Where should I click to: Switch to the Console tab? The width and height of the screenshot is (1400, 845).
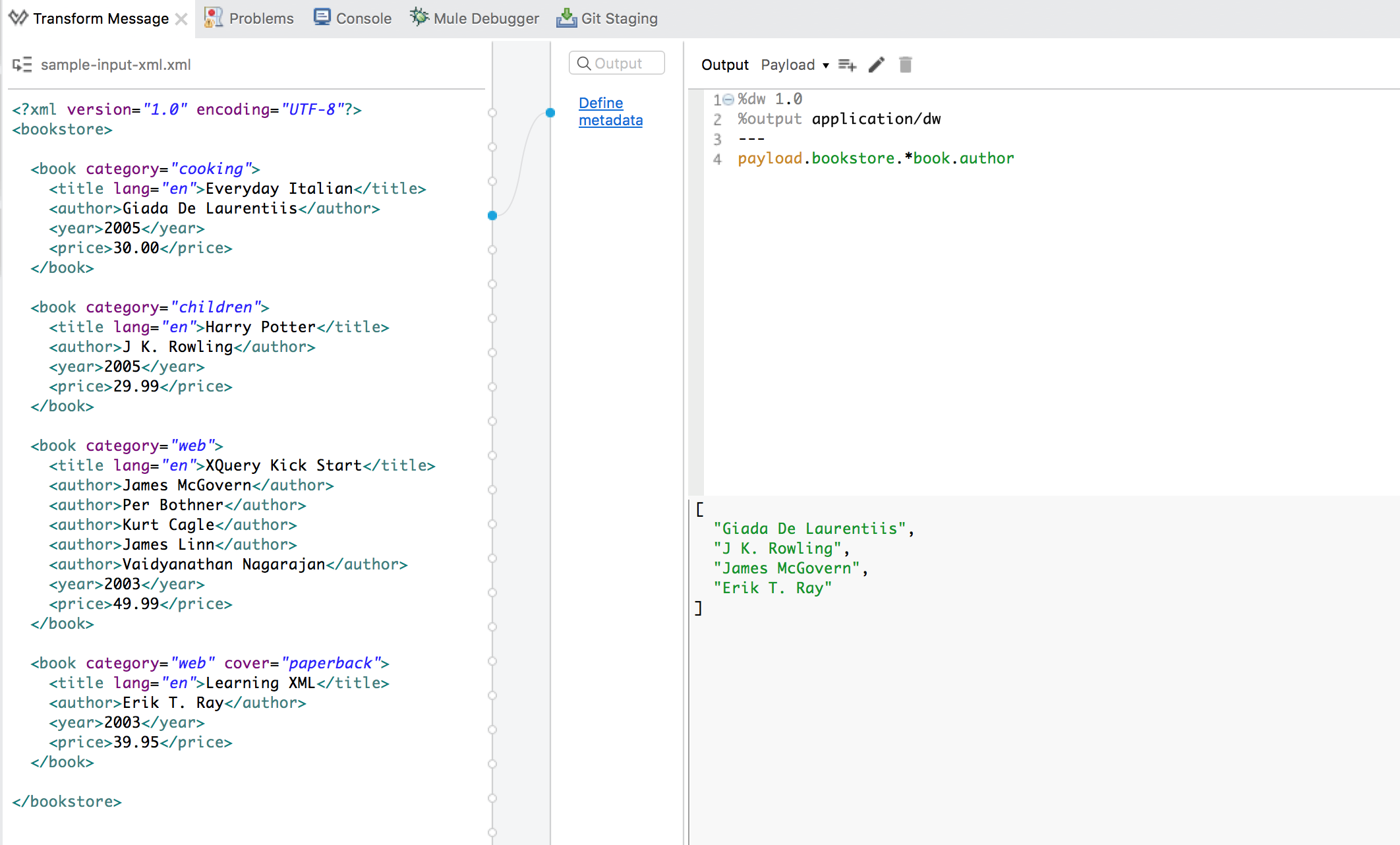point(363,18)
